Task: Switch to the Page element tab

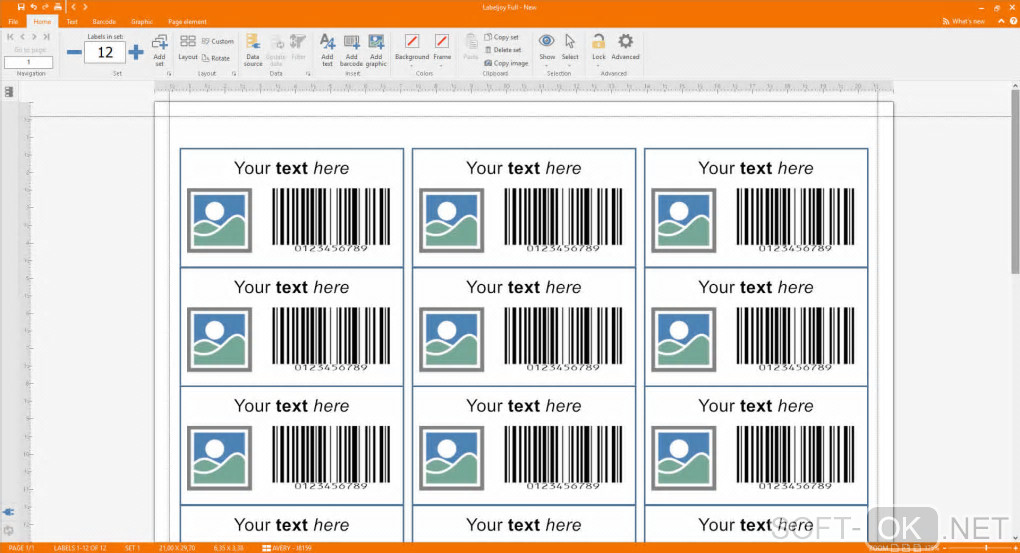Action: point(187,21)
